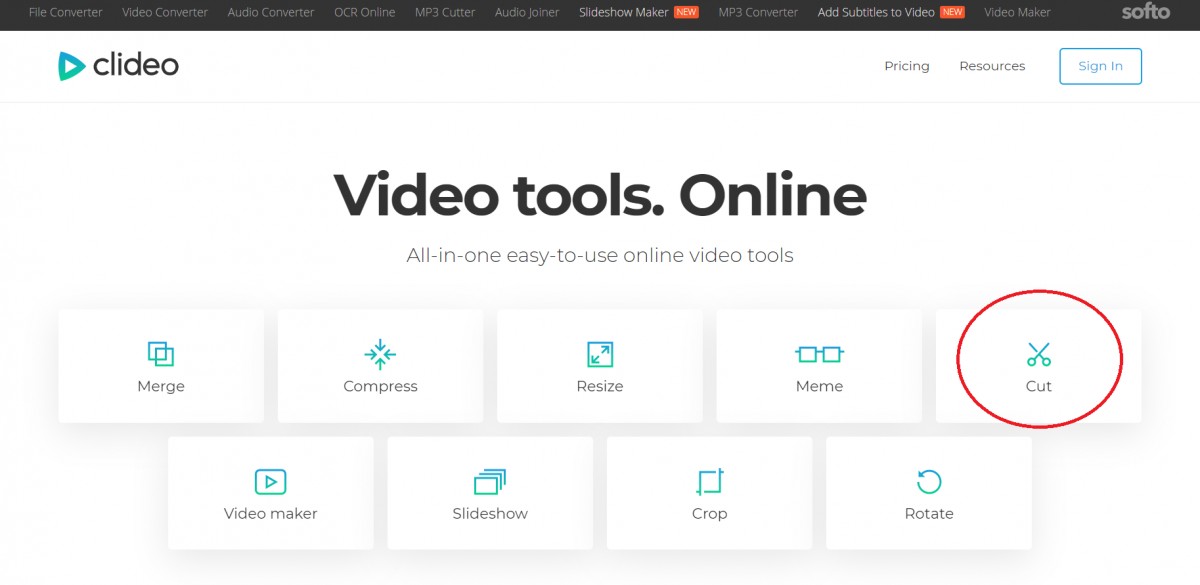Screen dimensions: 1200x585
Task: Open the Video Maker top bar link
Action: (1017, 12)
